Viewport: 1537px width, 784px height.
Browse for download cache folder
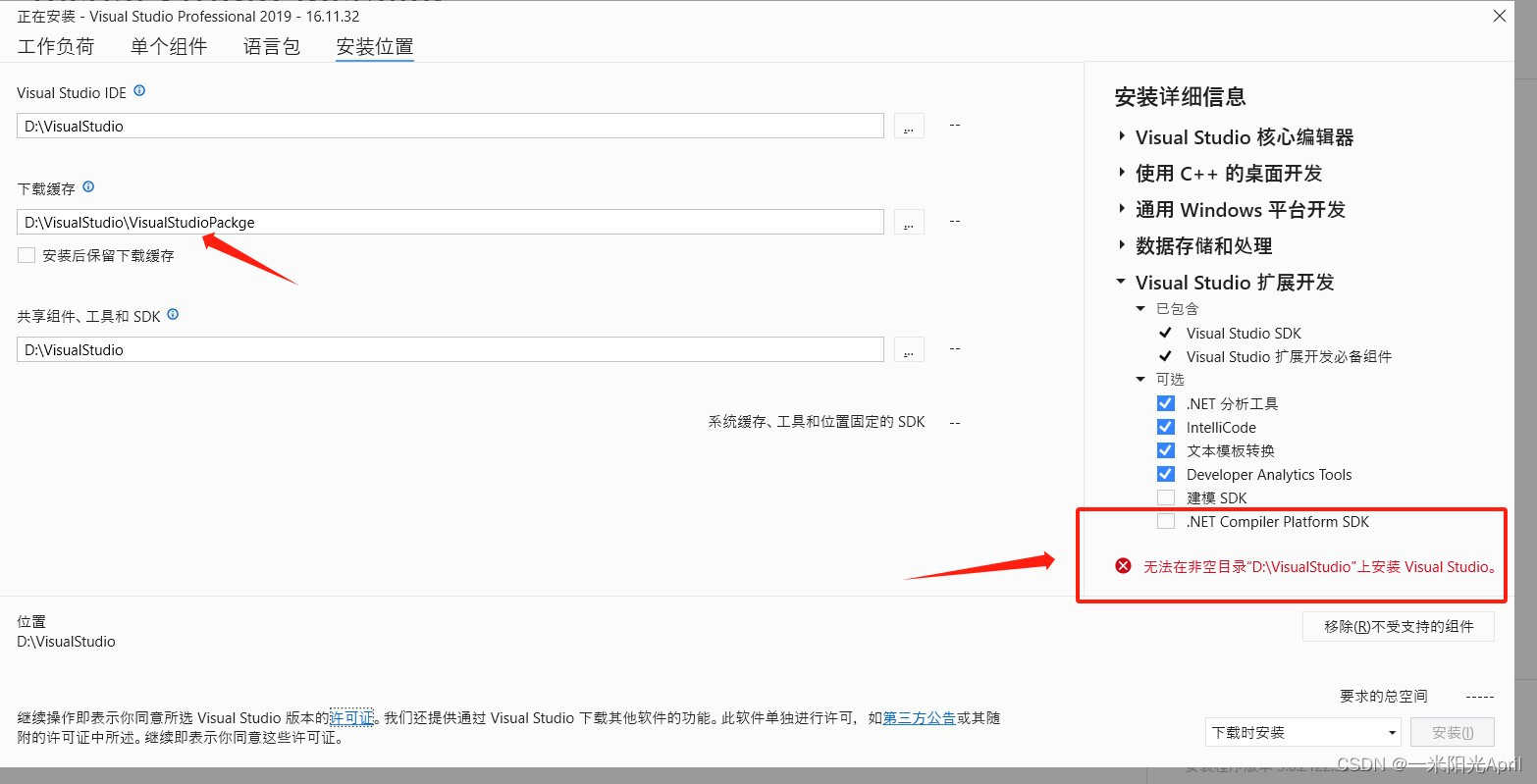click(x=909, y=222)
